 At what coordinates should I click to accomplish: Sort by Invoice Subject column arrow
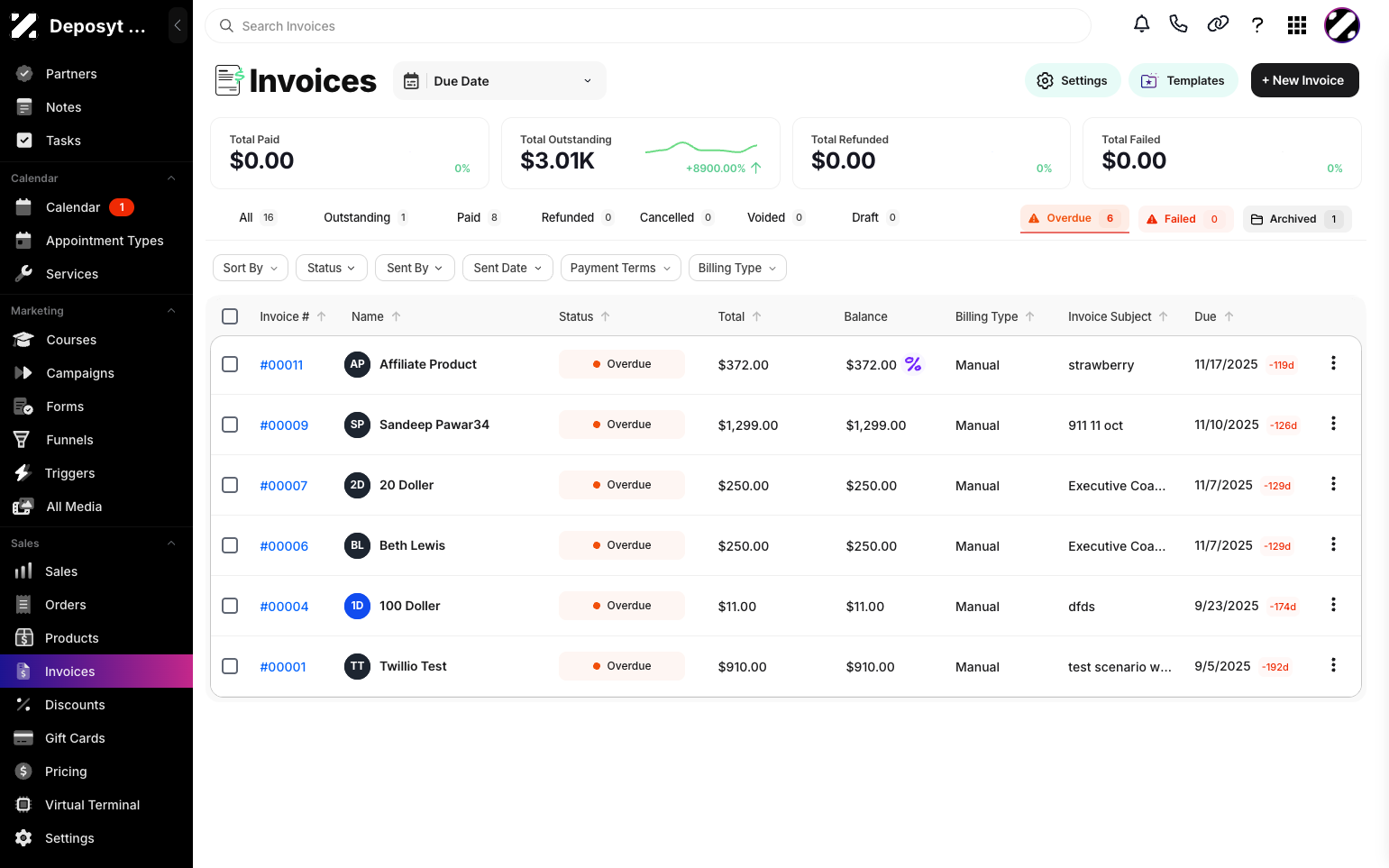(1164, 316)
